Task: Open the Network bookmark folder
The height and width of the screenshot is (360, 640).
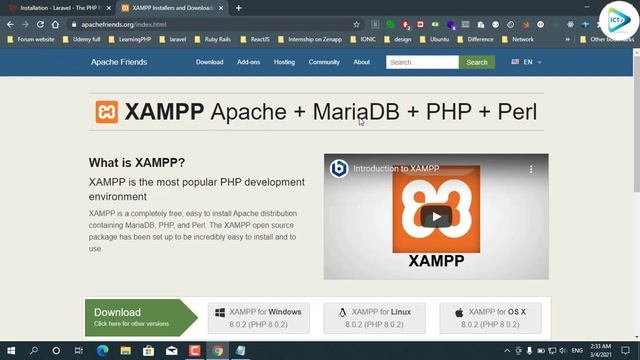Action: (518, 39)
